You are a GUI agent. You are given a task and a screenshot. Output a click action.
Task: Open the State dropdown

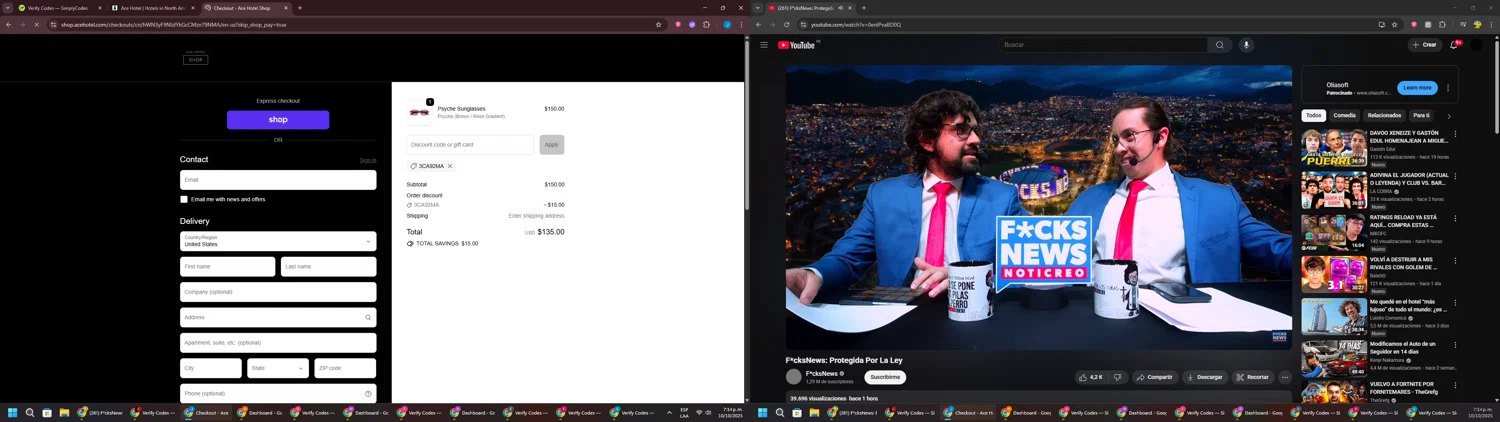tap(278, 368)
